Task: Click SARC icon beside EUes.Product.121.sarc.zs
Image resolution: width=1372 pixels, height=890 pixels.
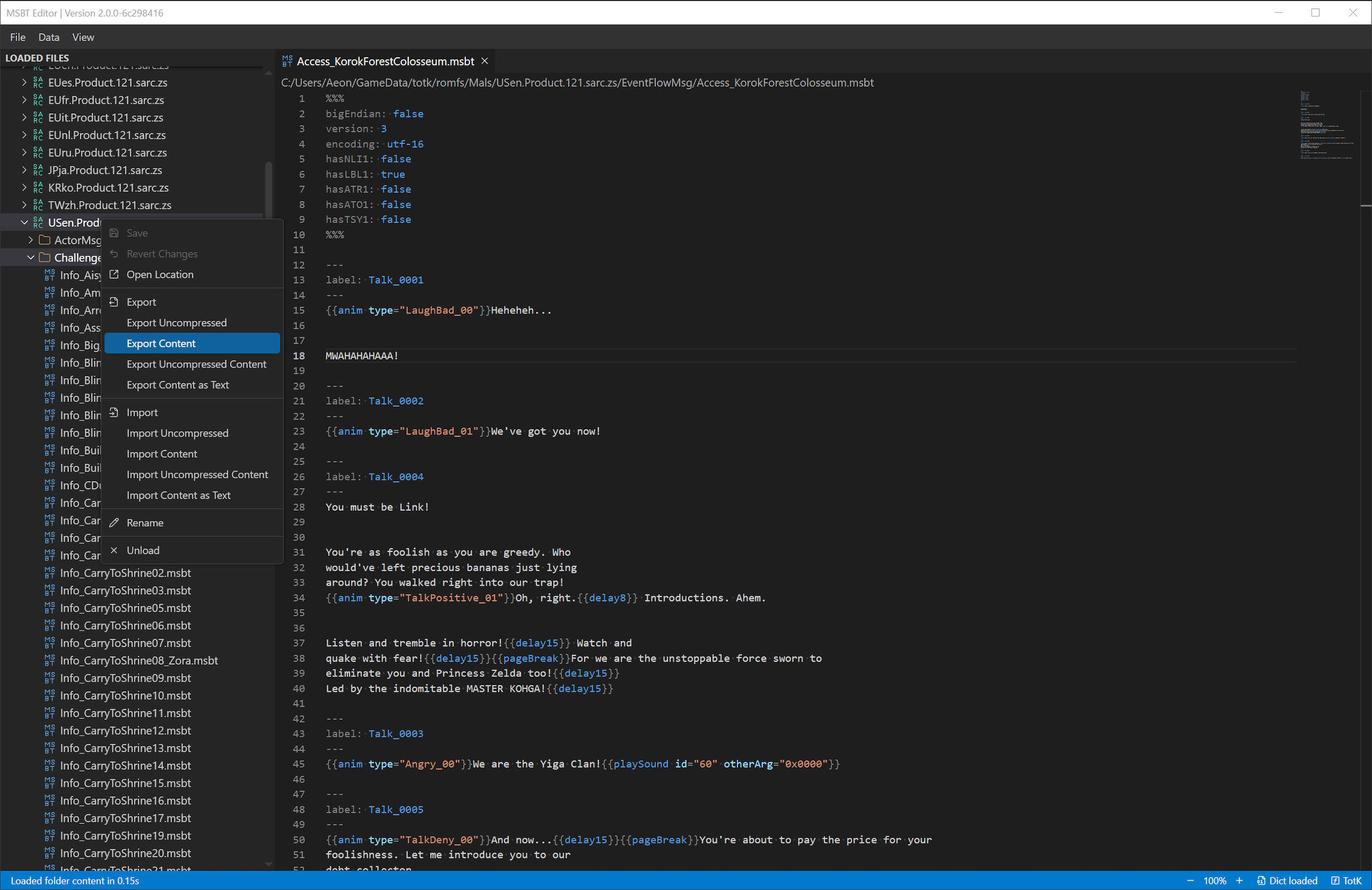Action: point(38,83)
